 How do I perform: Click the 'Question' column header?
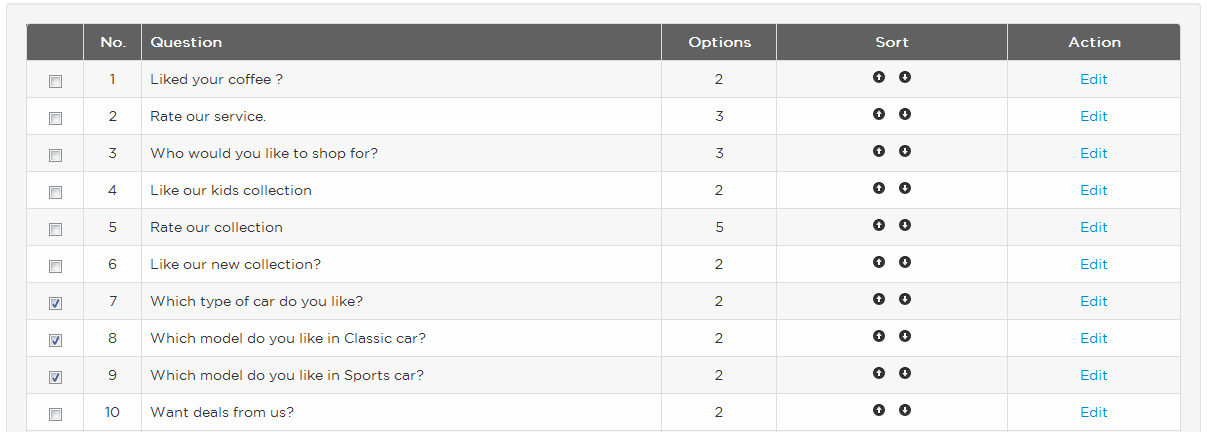click(x=186, y=42)
